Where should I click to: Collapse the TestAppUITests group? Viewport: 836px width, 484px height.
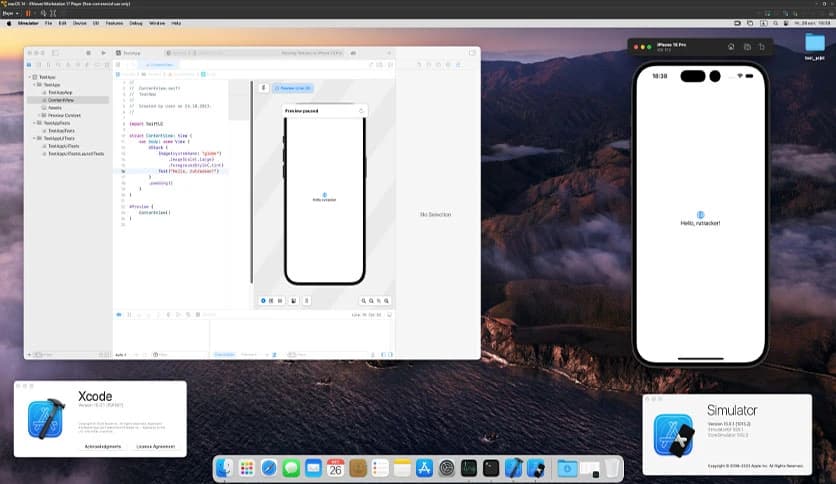click(35, 138)
